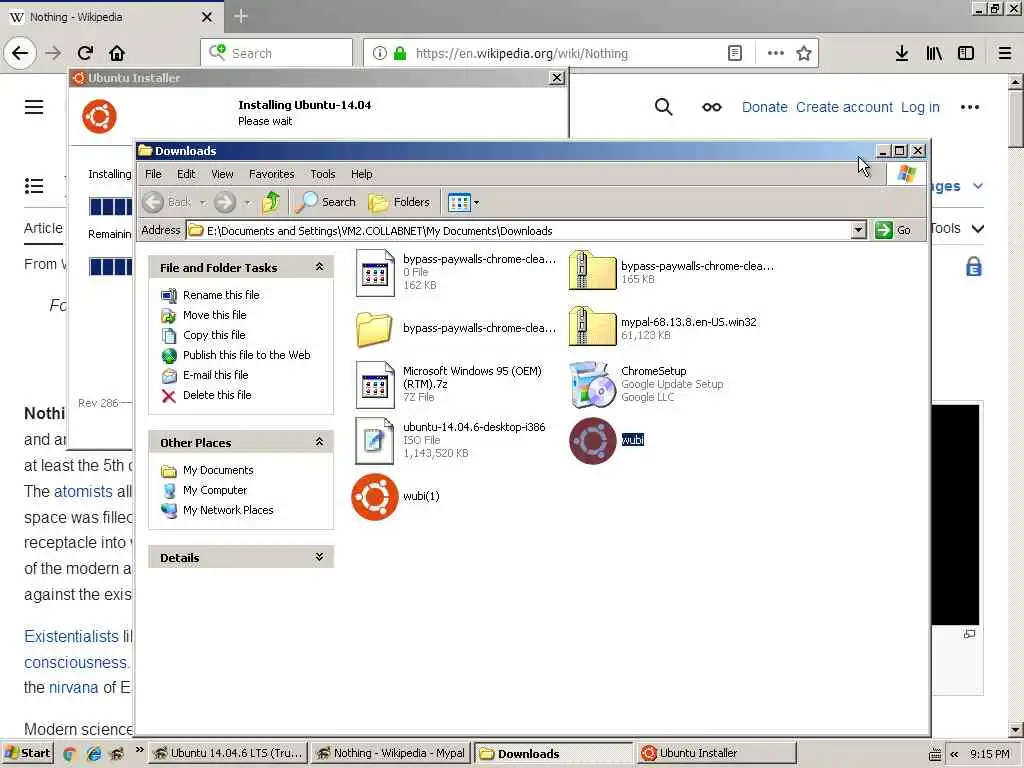Click Internet Explorer quick launch icon
The height and width of the screenshot is (768, 1024).
pyautogui.click(x=93, y=754)
